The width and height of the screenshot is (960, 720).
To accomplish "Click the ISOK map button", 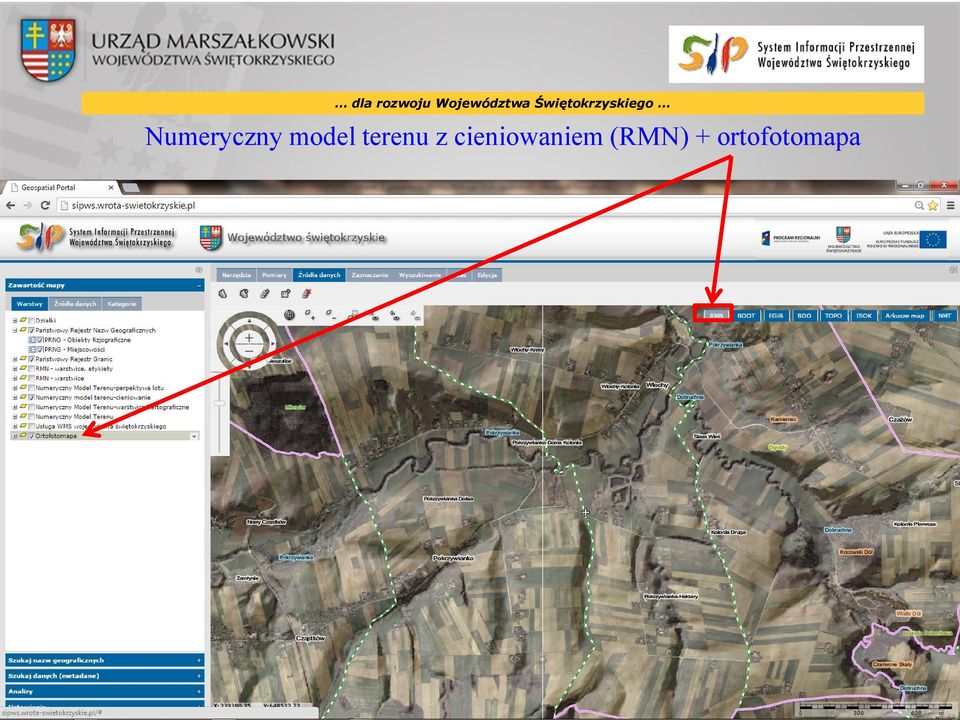I will pyautogui.click(x=863, y=316).
